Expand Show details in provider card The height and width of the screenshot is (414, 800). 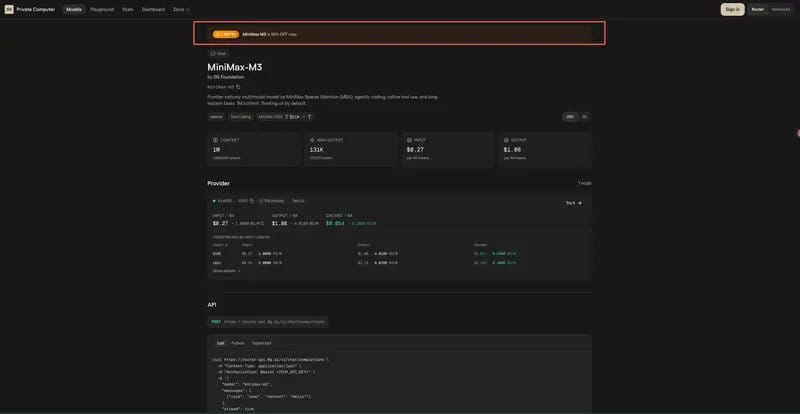227,271
